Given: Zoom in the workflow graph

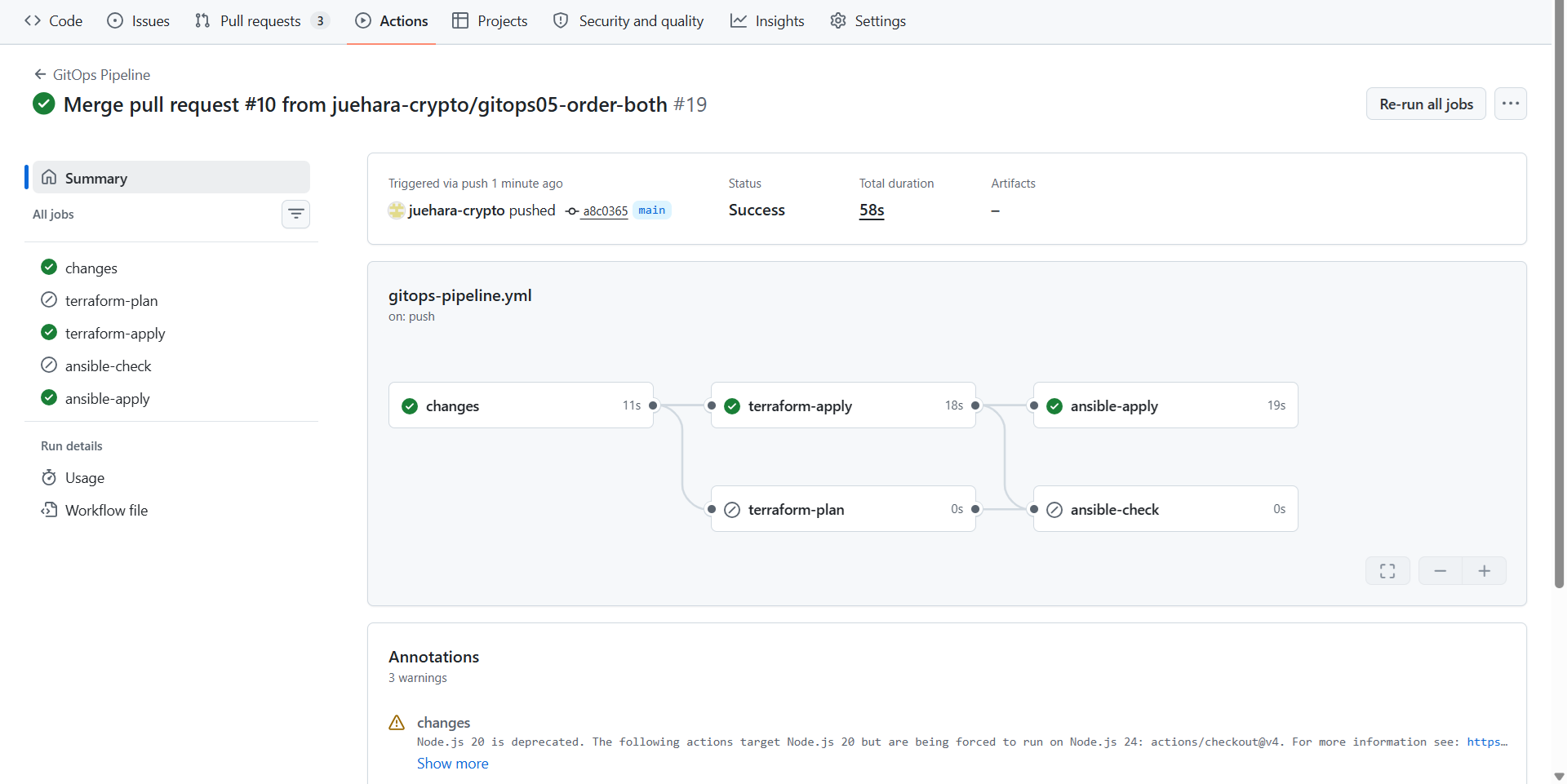Looking at the screenshot, I should click(x=1485, y=571).
